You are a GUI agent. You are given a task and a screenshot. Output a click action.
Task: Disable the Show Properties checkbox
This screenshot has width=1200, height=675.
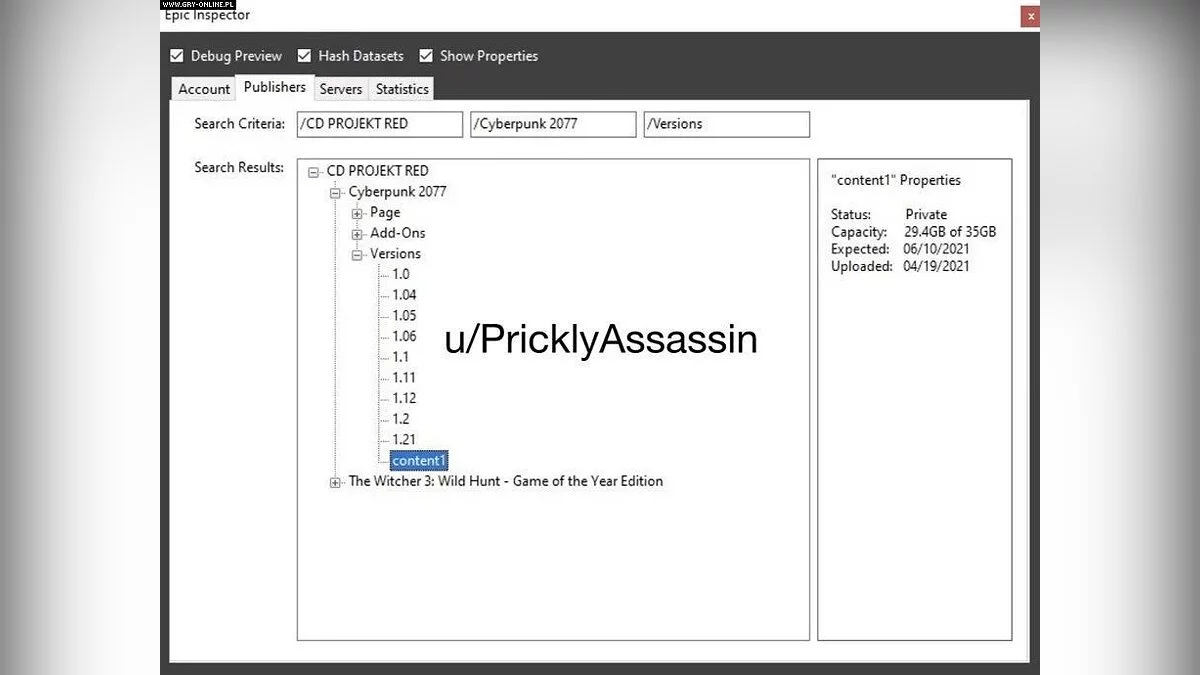click(426, 56)
